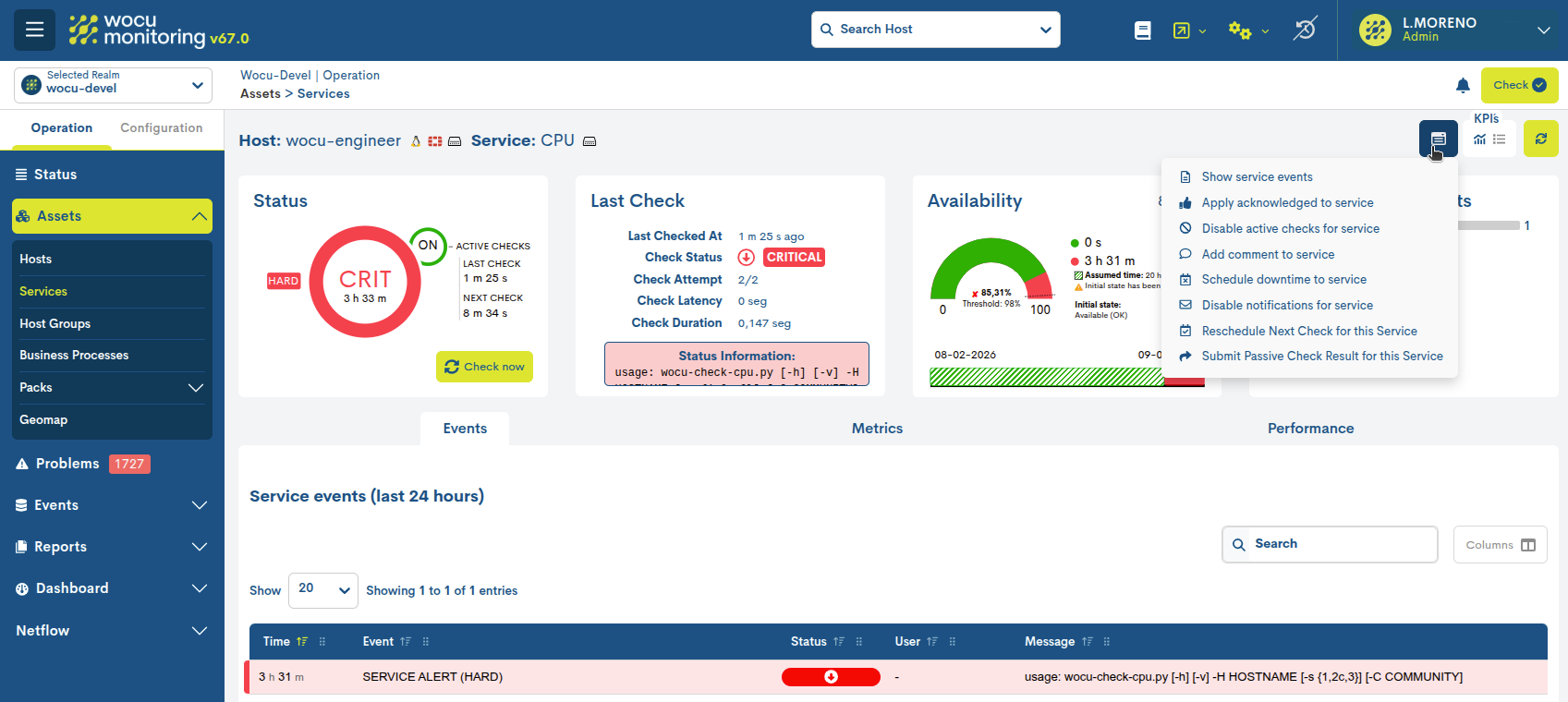Switch to the Metrics tab
1568x702 pixels.
pyautogui.click(x=877, y=429)
